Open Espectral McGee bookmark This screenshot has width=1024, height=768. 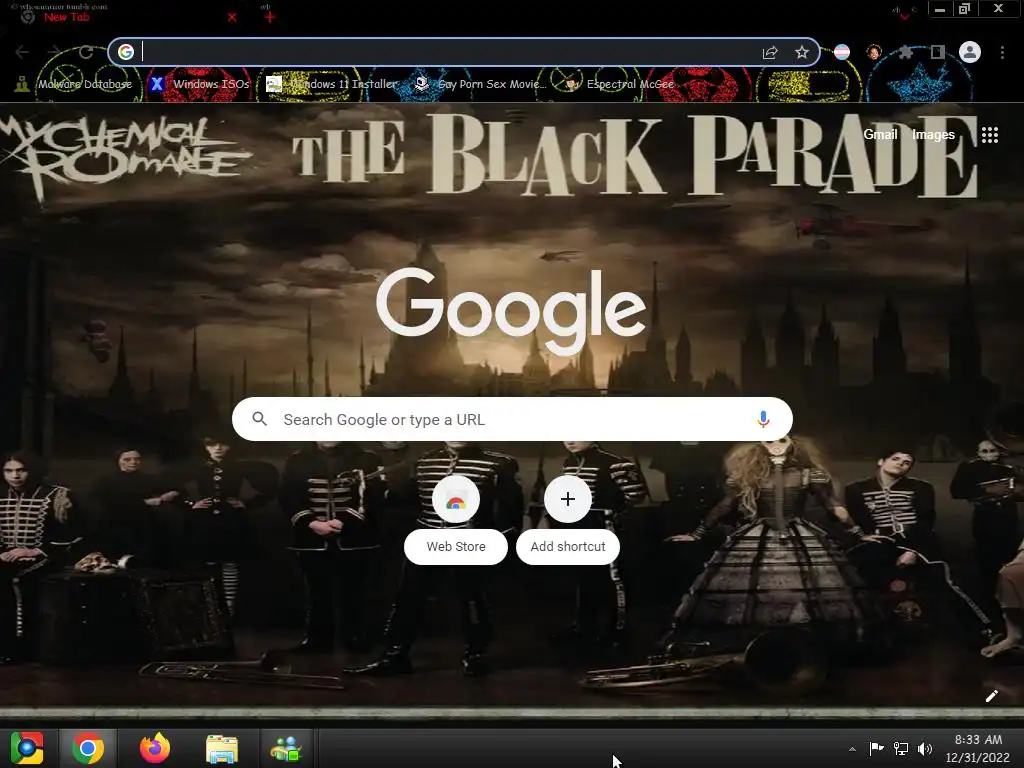click(620, 84)
